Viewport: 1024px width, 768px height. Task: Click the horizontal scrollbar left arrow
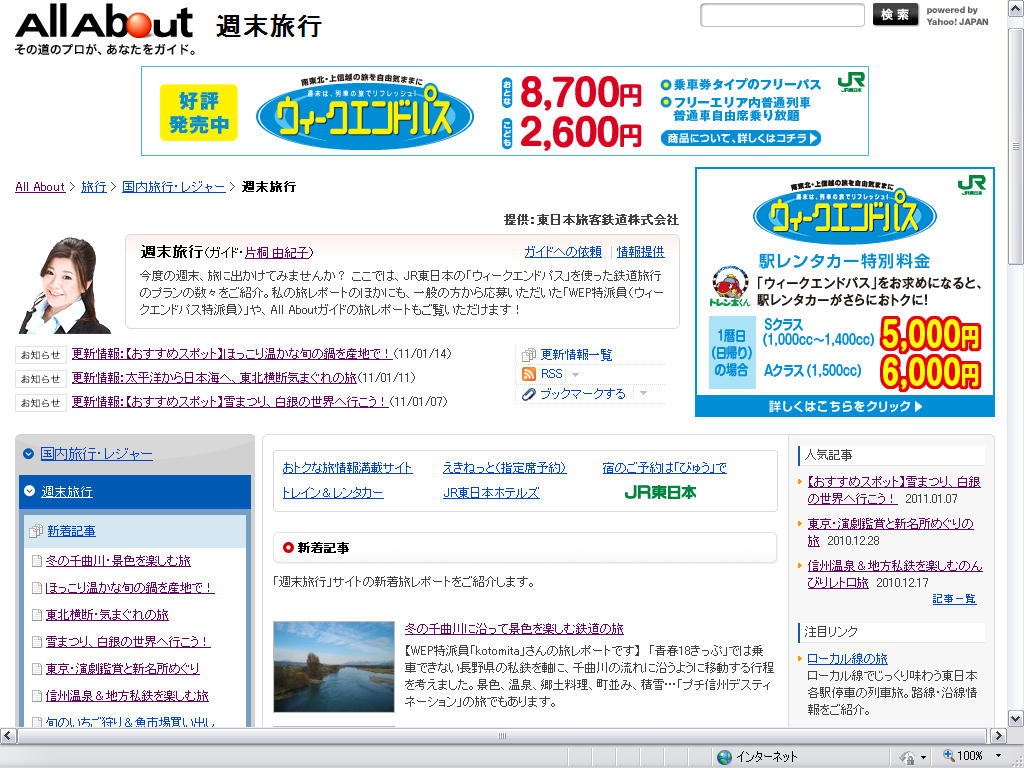click(x=7, y=736)
